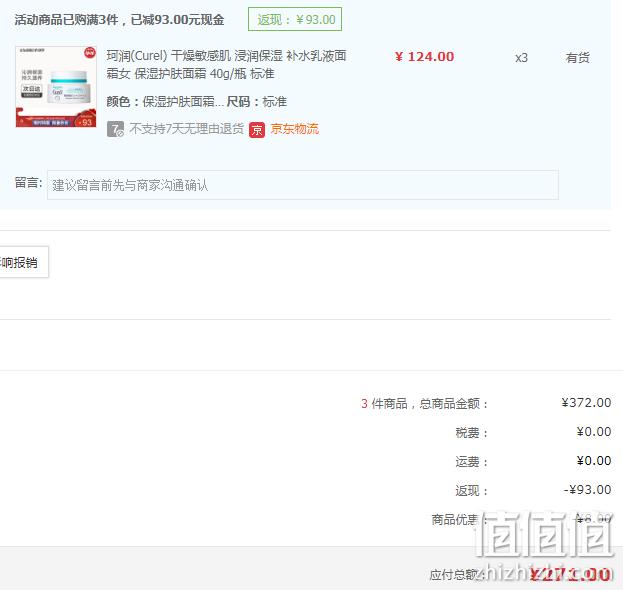Focus the 留言 message input field

tap(303, 185)
